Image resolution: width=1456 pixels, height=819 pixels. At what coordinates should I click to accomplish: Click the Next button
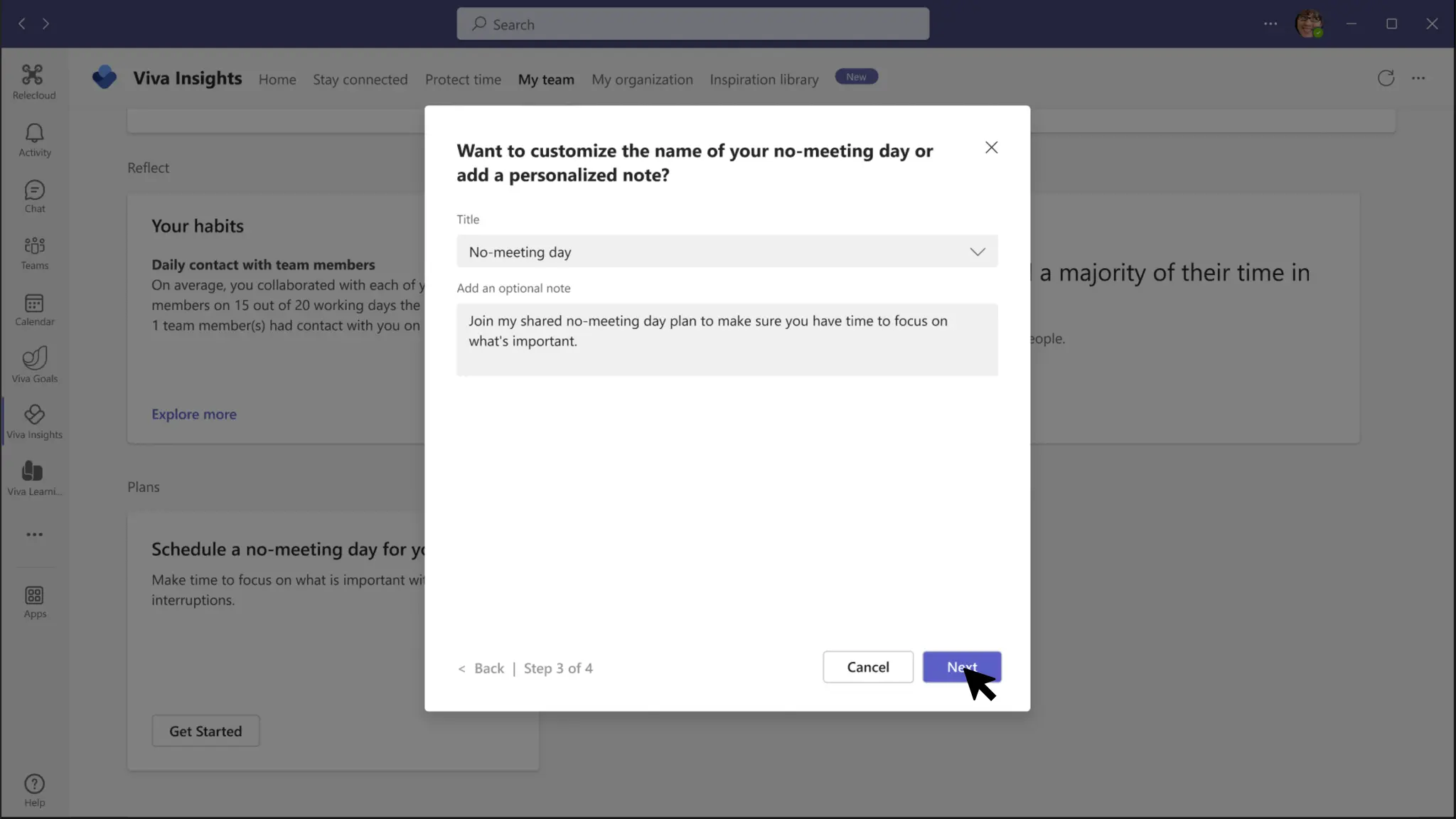(961, 667)
